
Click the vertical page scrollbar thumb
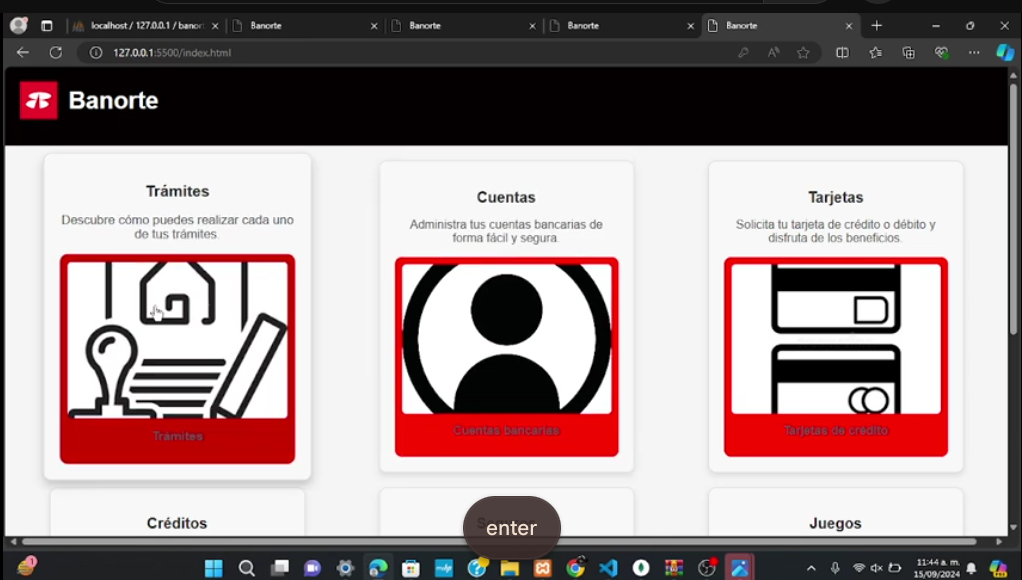click(x=1014, y=209)
